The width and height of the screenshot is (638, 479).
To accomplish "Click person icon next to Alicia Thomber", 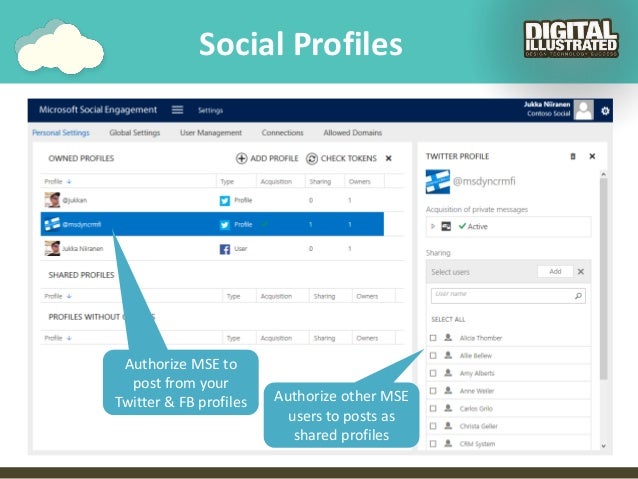I will click(448, 338).
